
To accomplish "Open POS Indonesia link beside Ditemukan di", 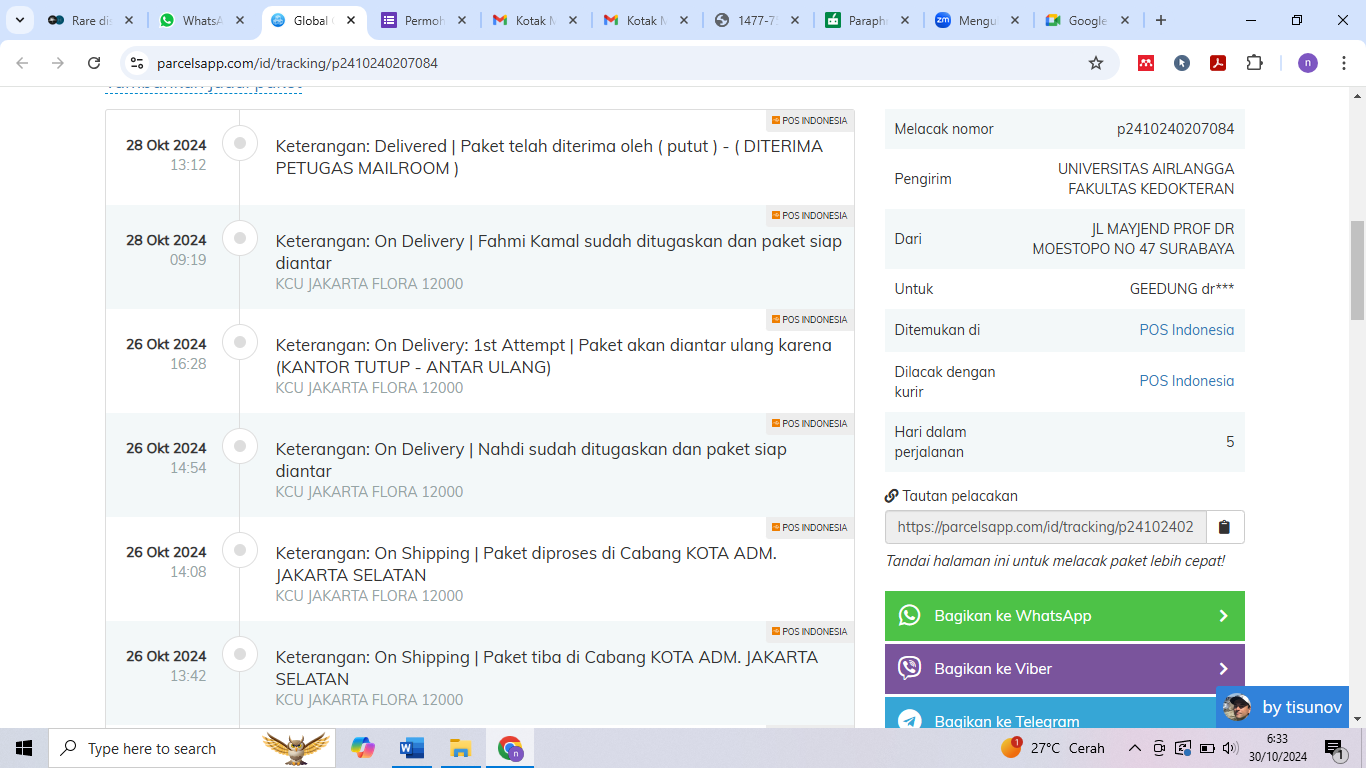I will [1186, 330].
